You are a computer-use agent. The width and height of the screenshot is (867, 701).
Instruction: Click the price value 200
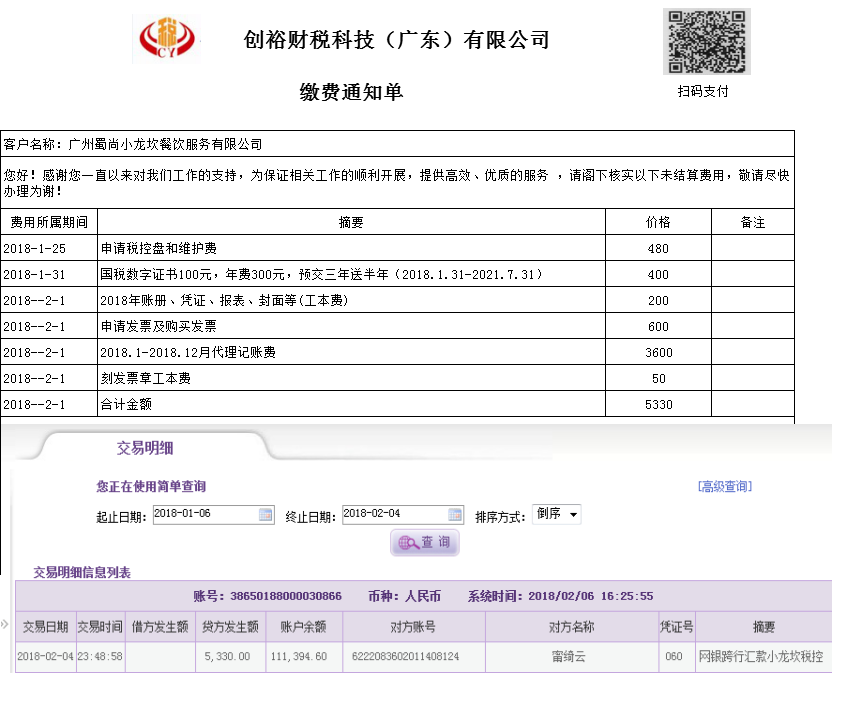[658, 301]
